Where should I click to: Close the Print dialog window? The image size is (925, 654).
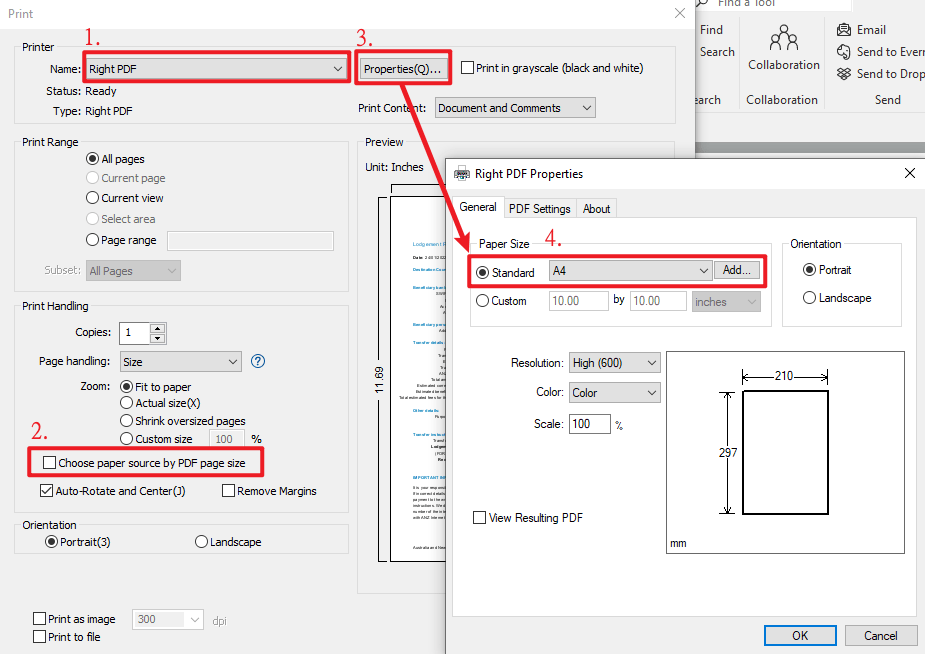tap(680, 13)
